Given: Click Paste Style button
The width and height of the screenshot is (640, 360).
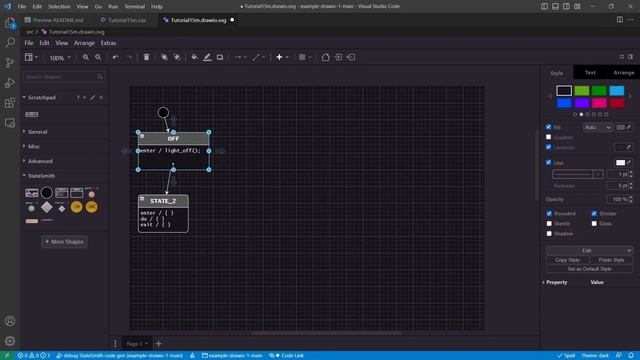Looking at the screenshot, I should click(611, 260).
